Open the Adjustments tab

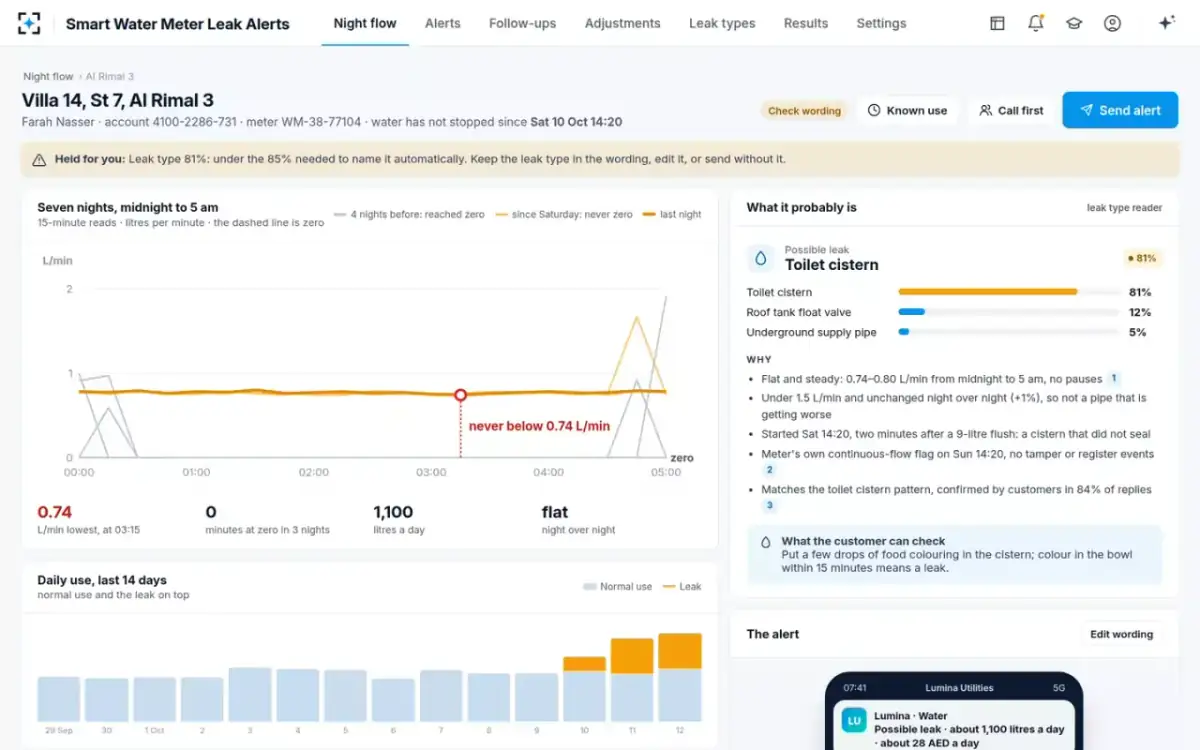[x=622, y=23]
